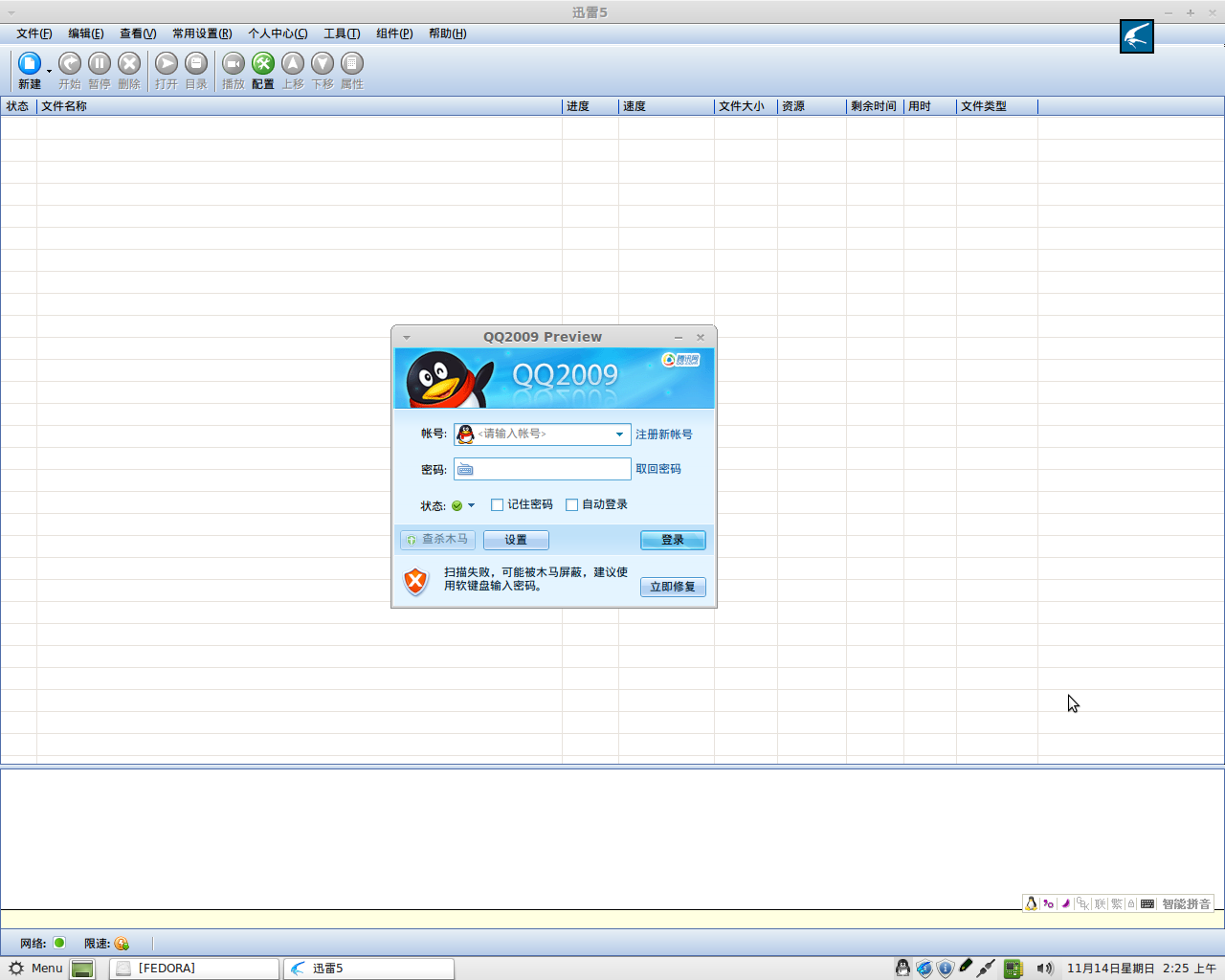This screenshot has height=980, width=1225.
Task: Click the Xunlei bird logo at top right
Action: tap(1137, 36)
